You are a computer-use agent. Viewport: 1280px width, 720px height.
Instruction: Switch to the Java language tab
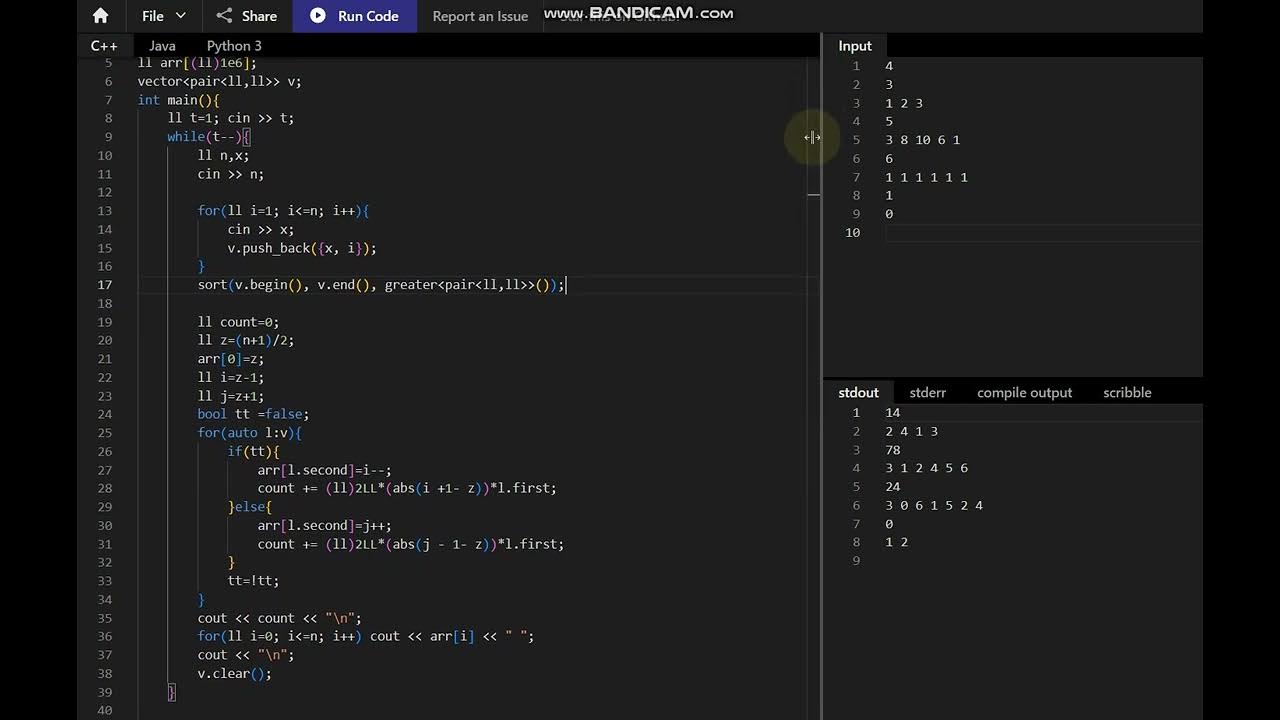click(x=162, y=46)
